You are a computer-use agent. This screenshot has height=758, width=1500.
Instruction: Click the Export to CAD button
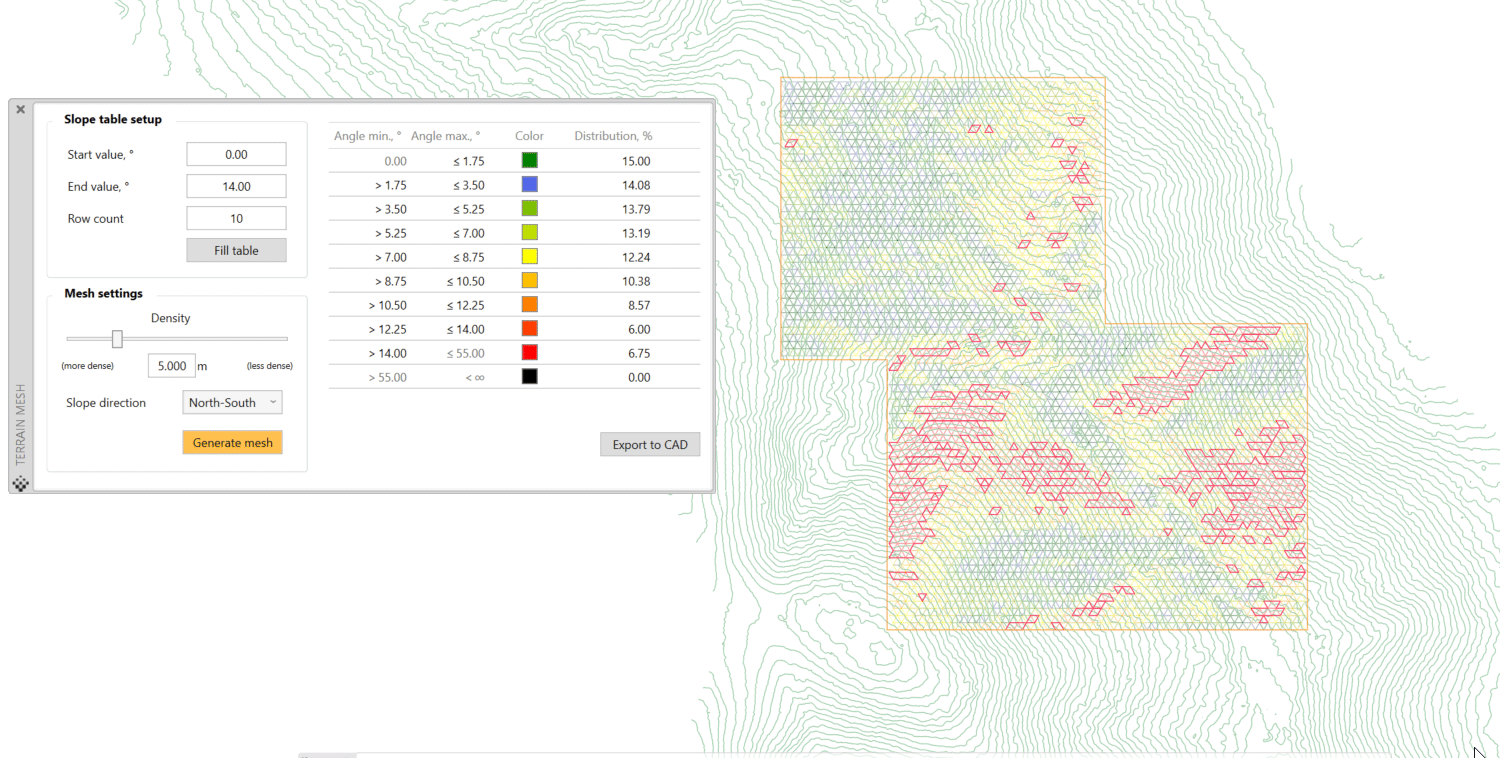click(649, 444)
